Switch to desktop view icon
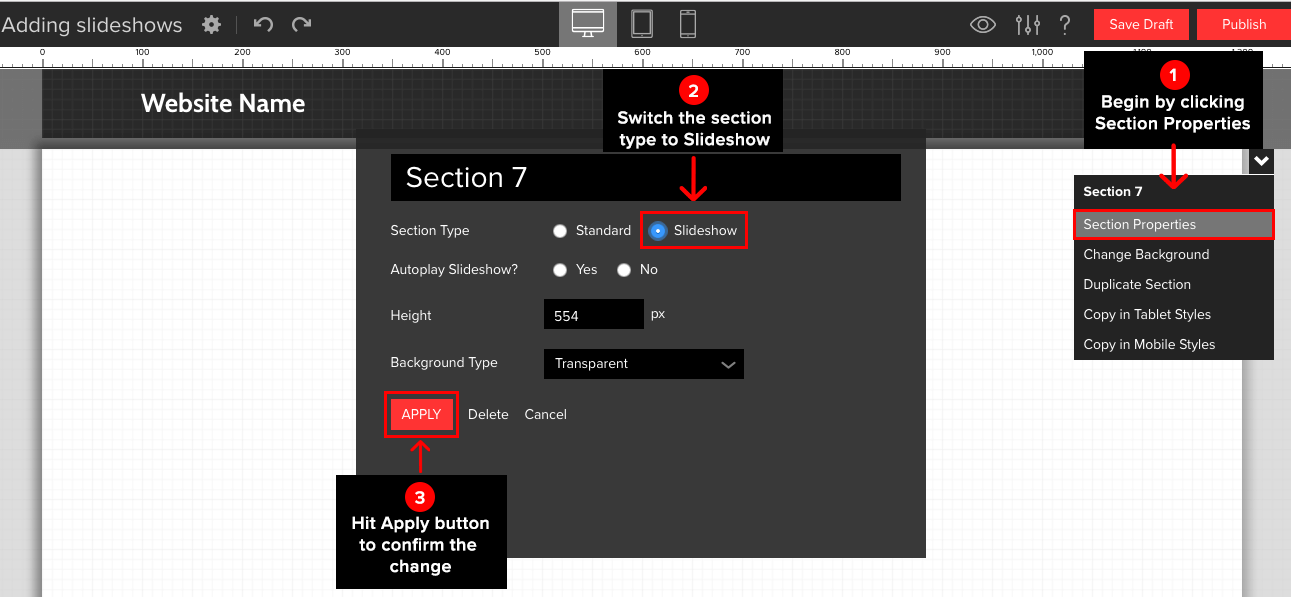The image size is (1291, 597). click(587, 24)
